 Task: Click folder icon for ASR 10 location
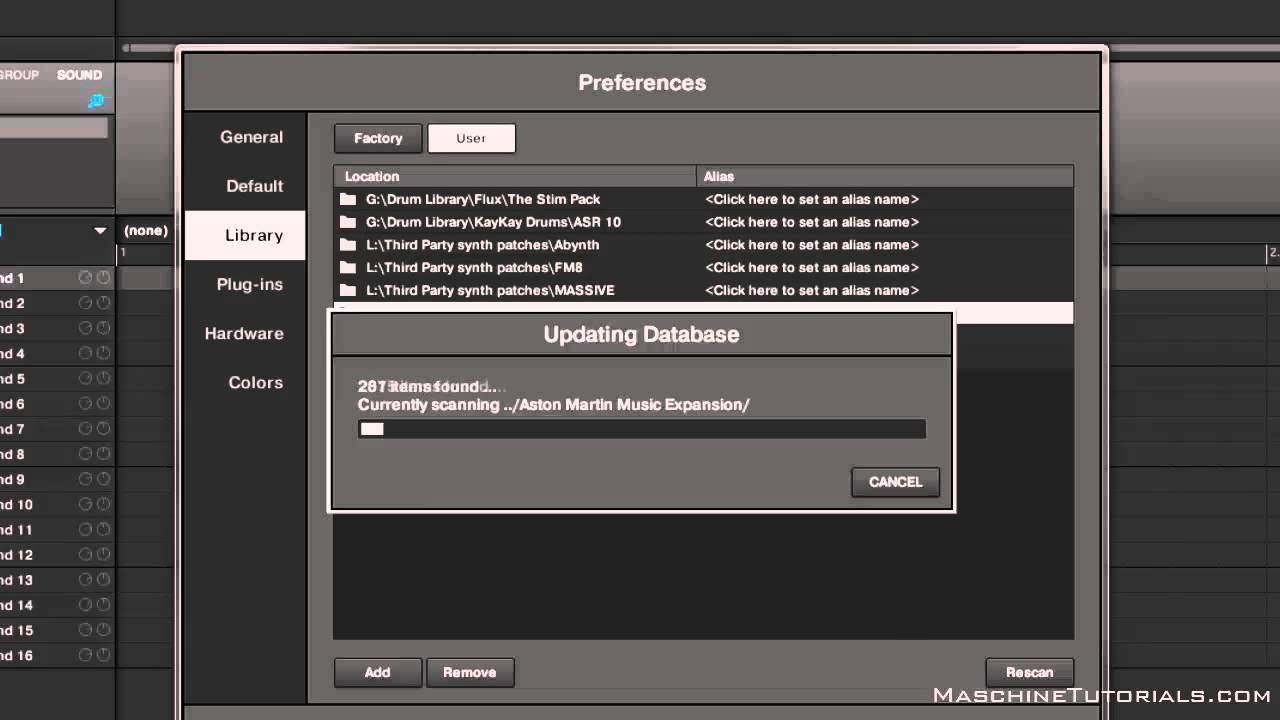click(x=348, y=222)
